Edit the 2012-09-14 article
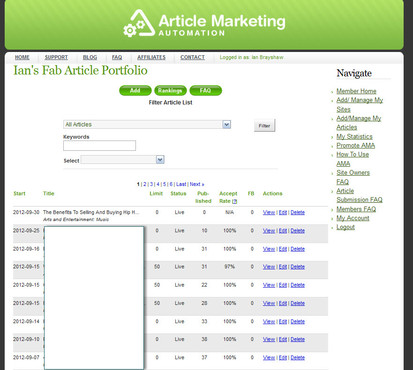The height and width of the screenshot is (370, 413). point(283,322)
